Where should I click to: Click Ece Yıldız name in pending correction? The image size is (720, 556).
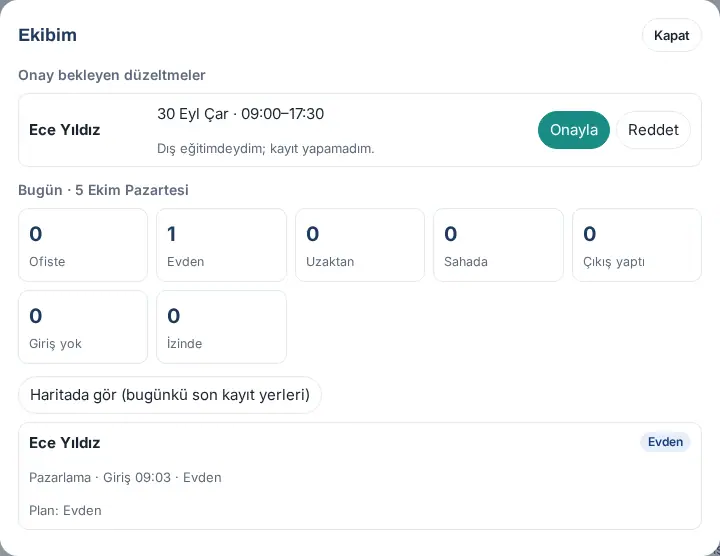[x=64, y=130]
